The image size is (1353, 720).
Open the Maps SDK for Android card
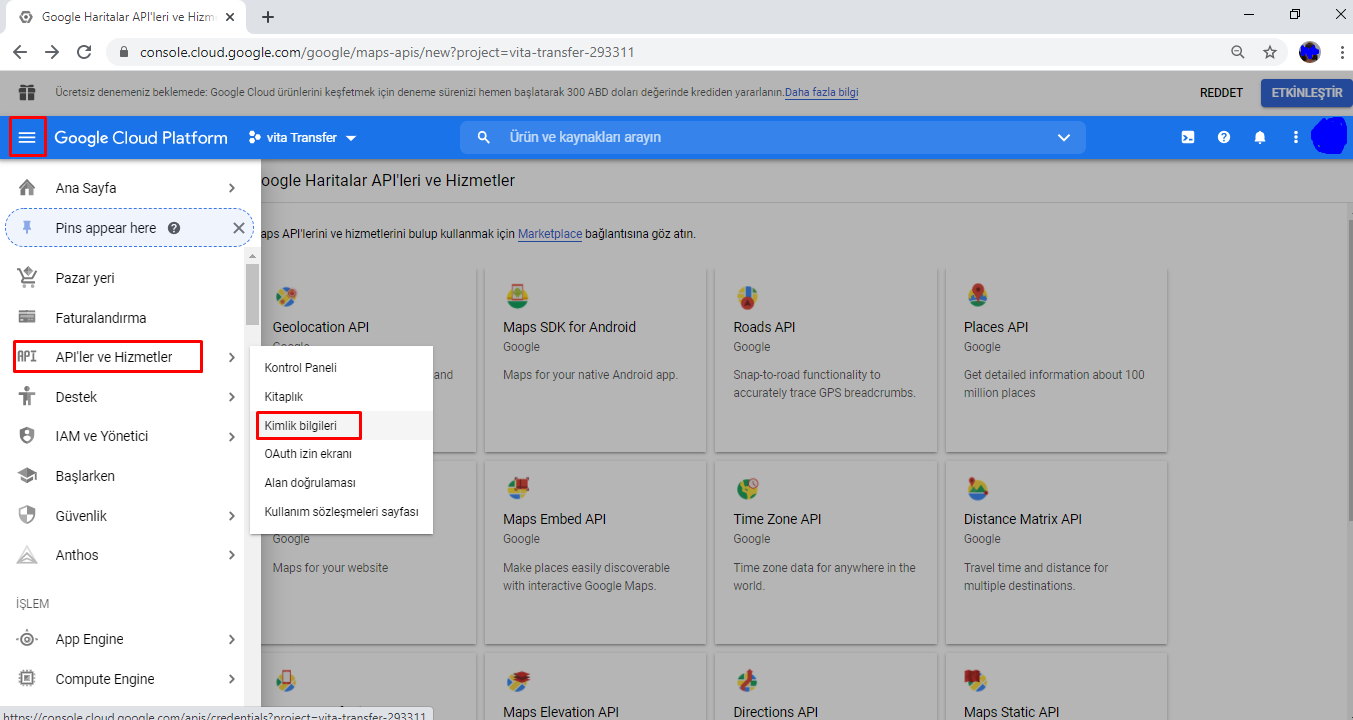pos(595,360)
